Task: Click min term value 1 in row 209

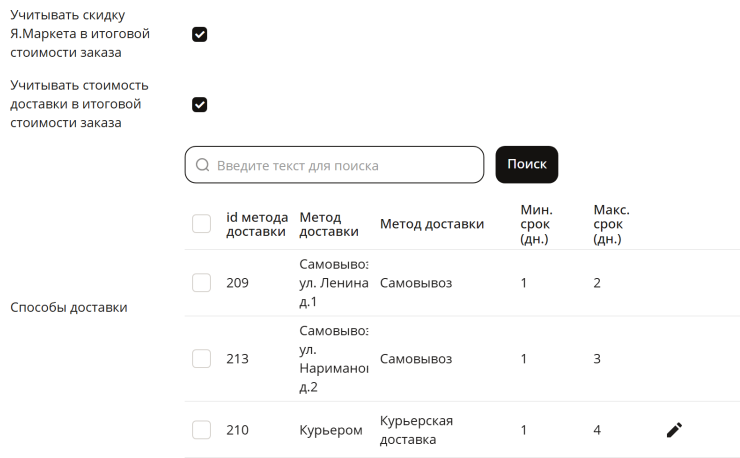Action: point(523,283)
